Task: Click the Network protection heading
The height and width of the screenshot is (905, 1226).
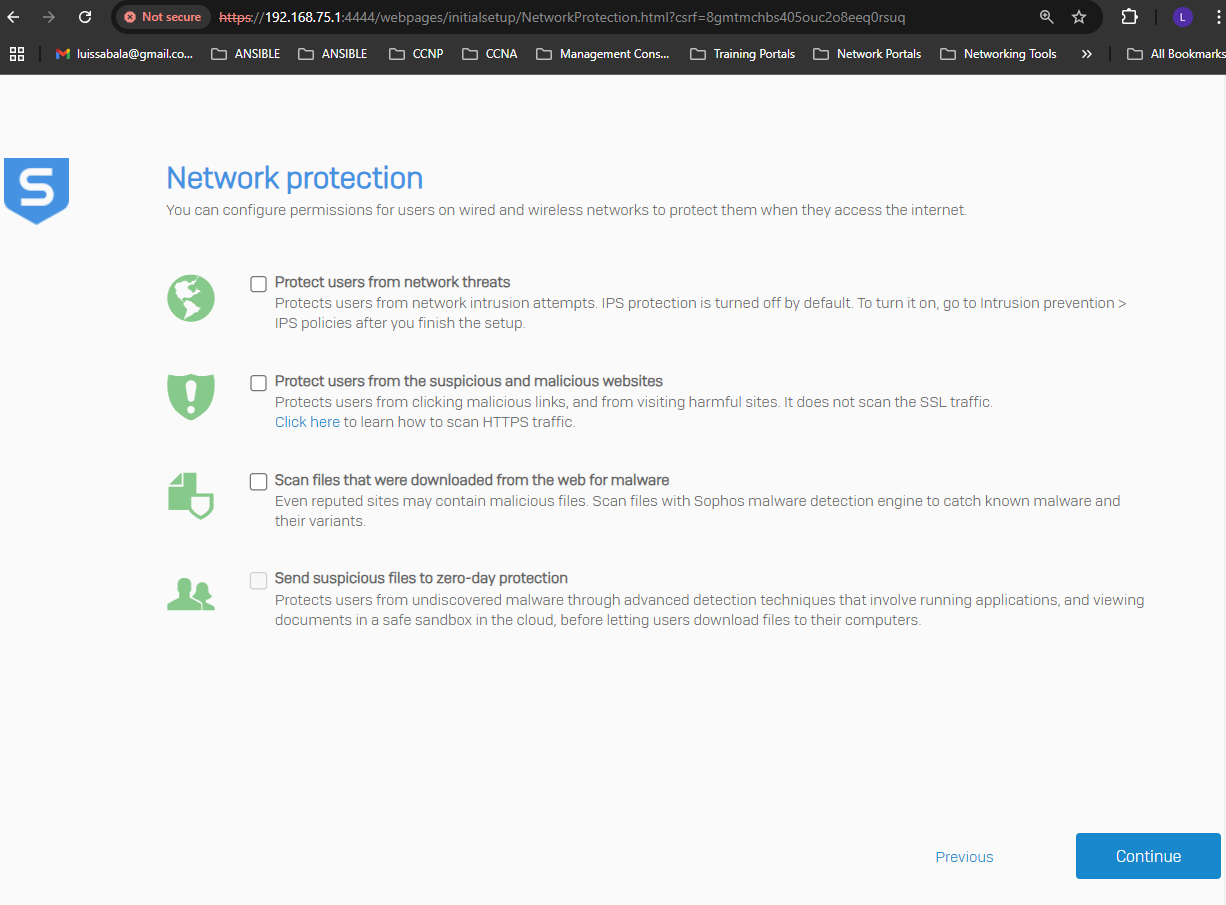Action: (x=295, y=178)
